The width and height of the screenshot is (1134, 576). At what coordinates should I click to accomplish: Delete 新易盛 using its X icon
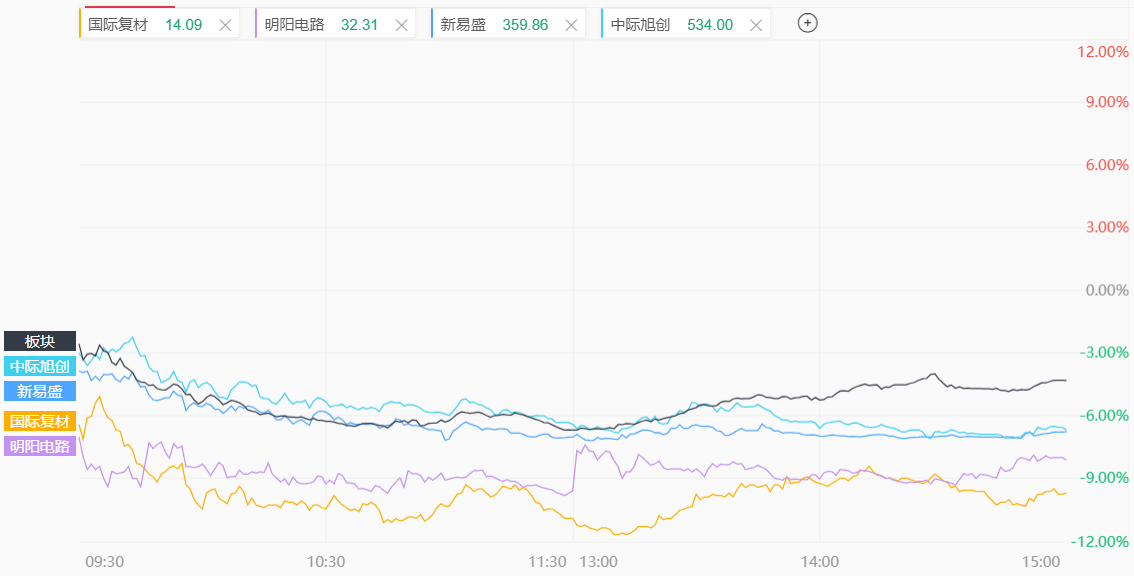(x=570, y=25)
